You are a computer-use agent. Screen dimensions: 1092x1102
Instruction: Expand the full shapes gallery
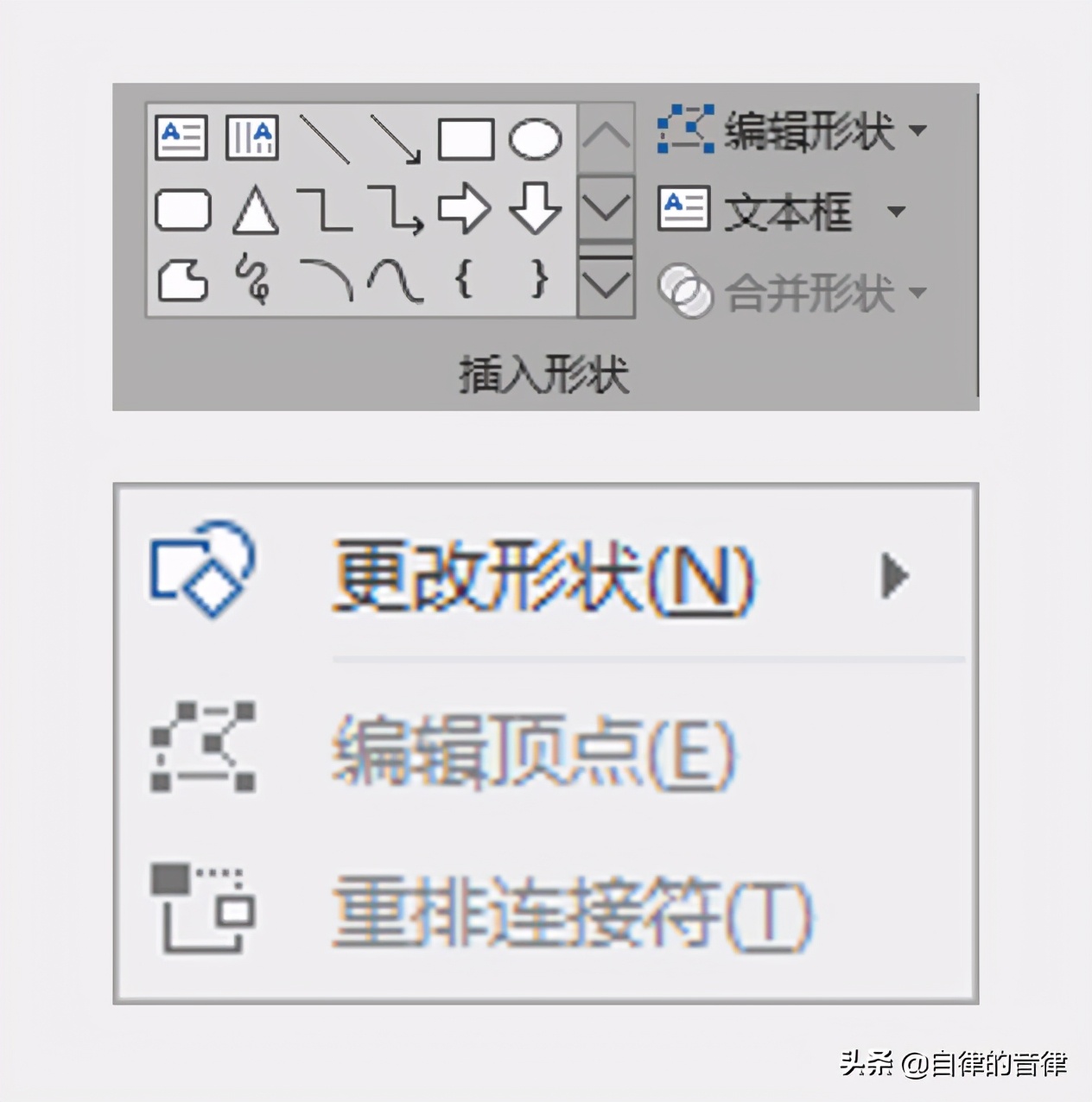[x=606, y=282]
